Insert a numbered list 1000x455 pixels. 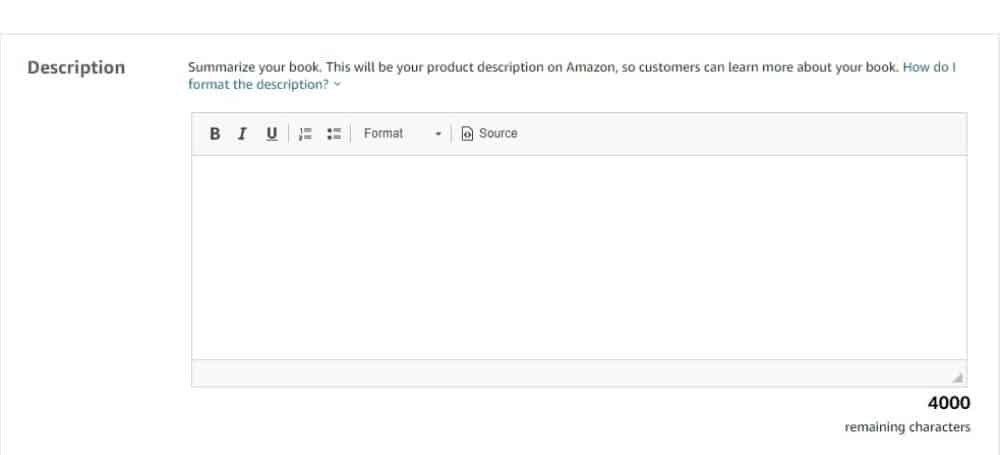305,133
